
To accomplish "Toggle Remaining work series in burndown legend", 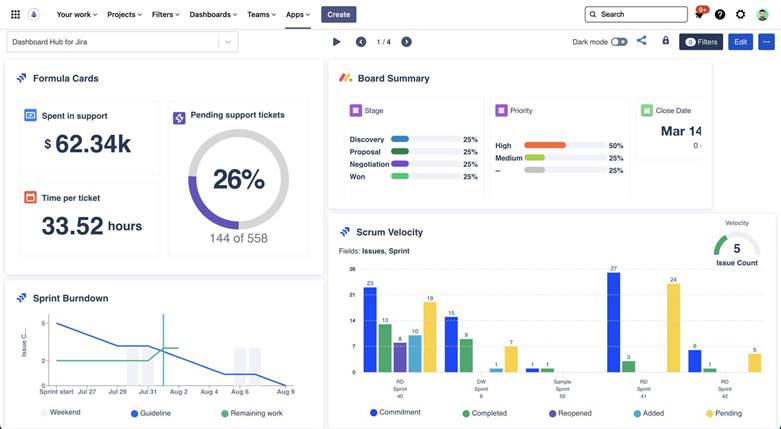I will coord(252,413).
